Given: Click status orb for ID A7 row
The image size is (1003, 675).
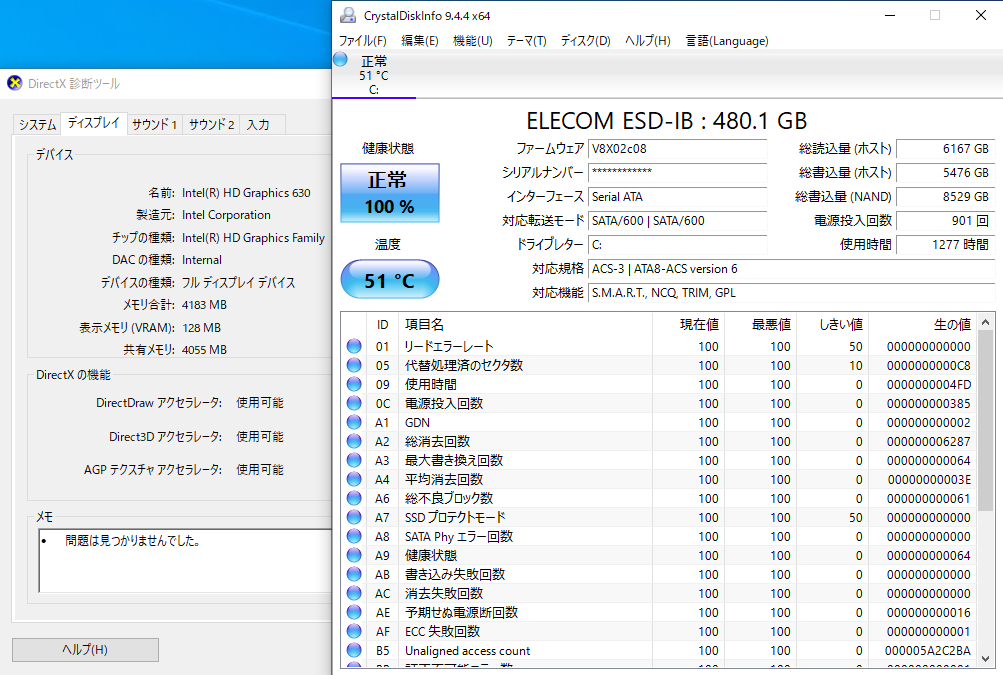Looking at the screenshot, I should coord(354,518).
